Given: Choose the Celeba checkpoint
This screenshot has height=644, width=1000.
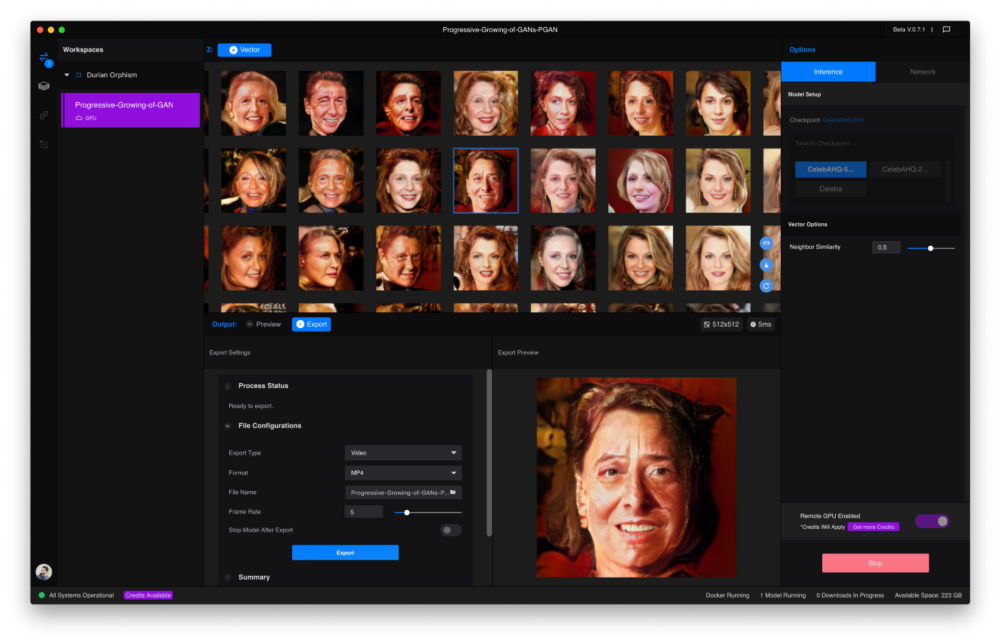Looking at the screenshot, I should click(830, 189).
